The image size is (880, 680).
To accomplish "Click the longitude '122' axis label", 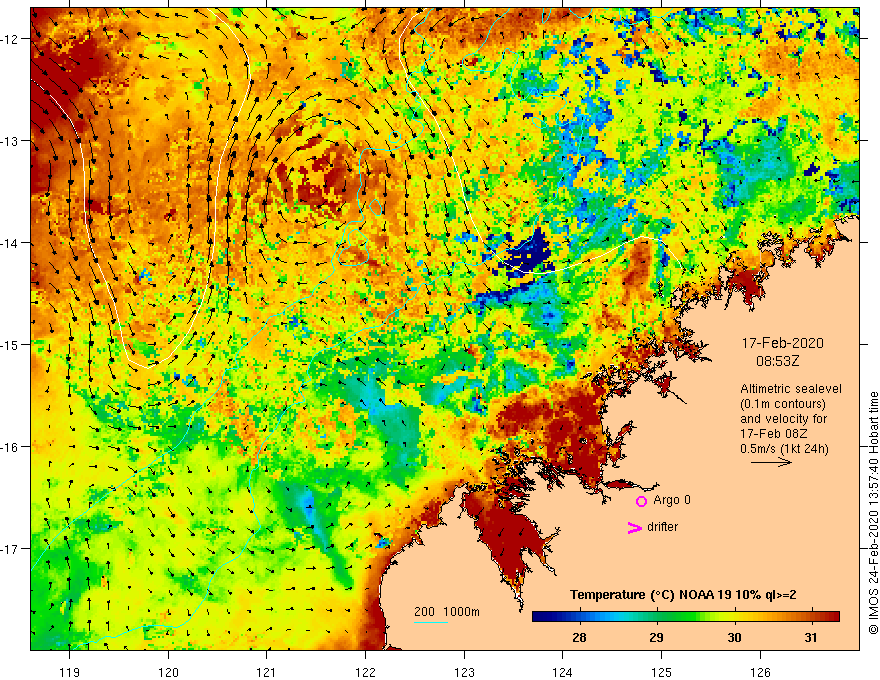I will [x=365, y=672].
